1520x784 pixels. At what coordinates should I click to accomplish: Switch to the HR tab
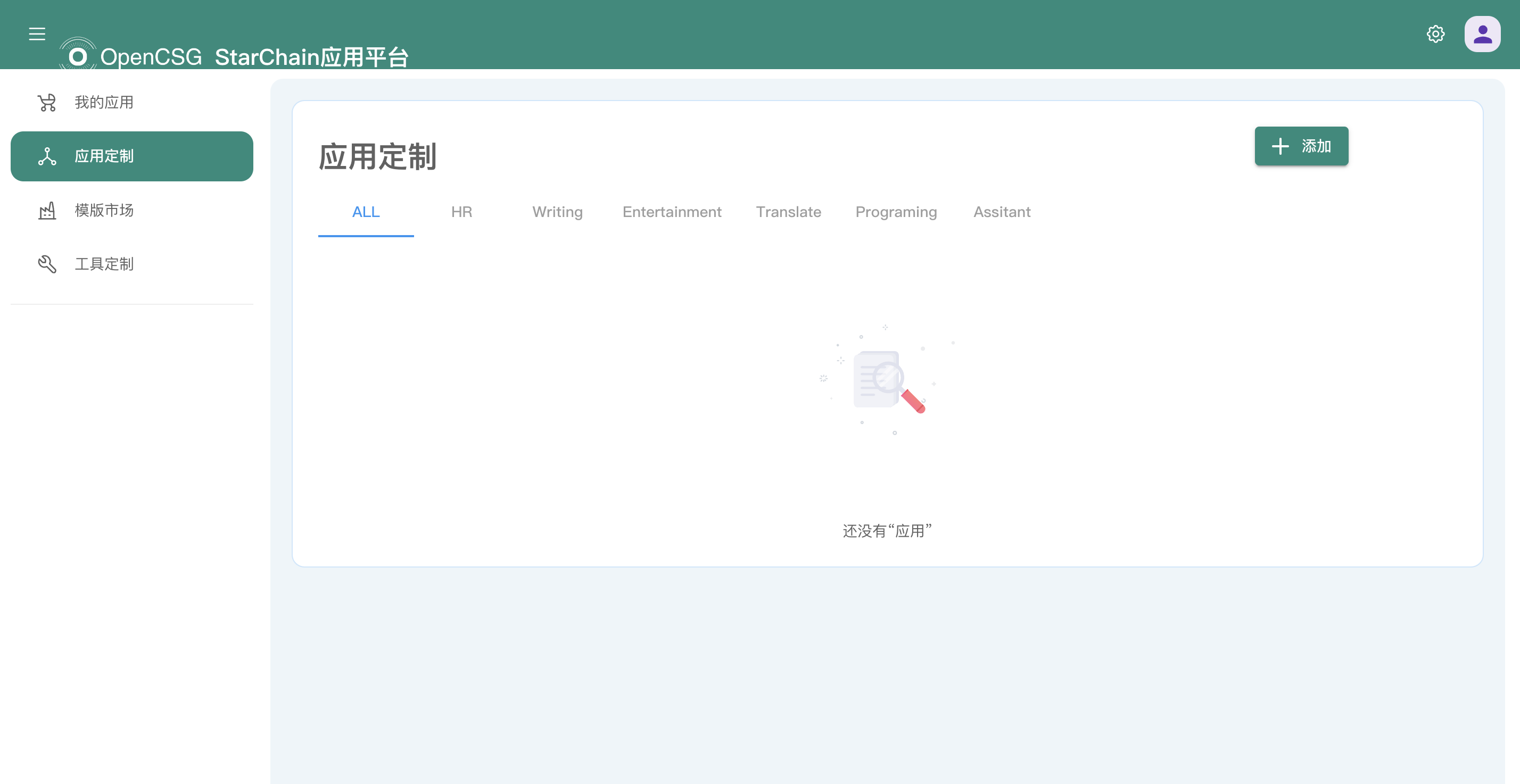pos(461,212)
